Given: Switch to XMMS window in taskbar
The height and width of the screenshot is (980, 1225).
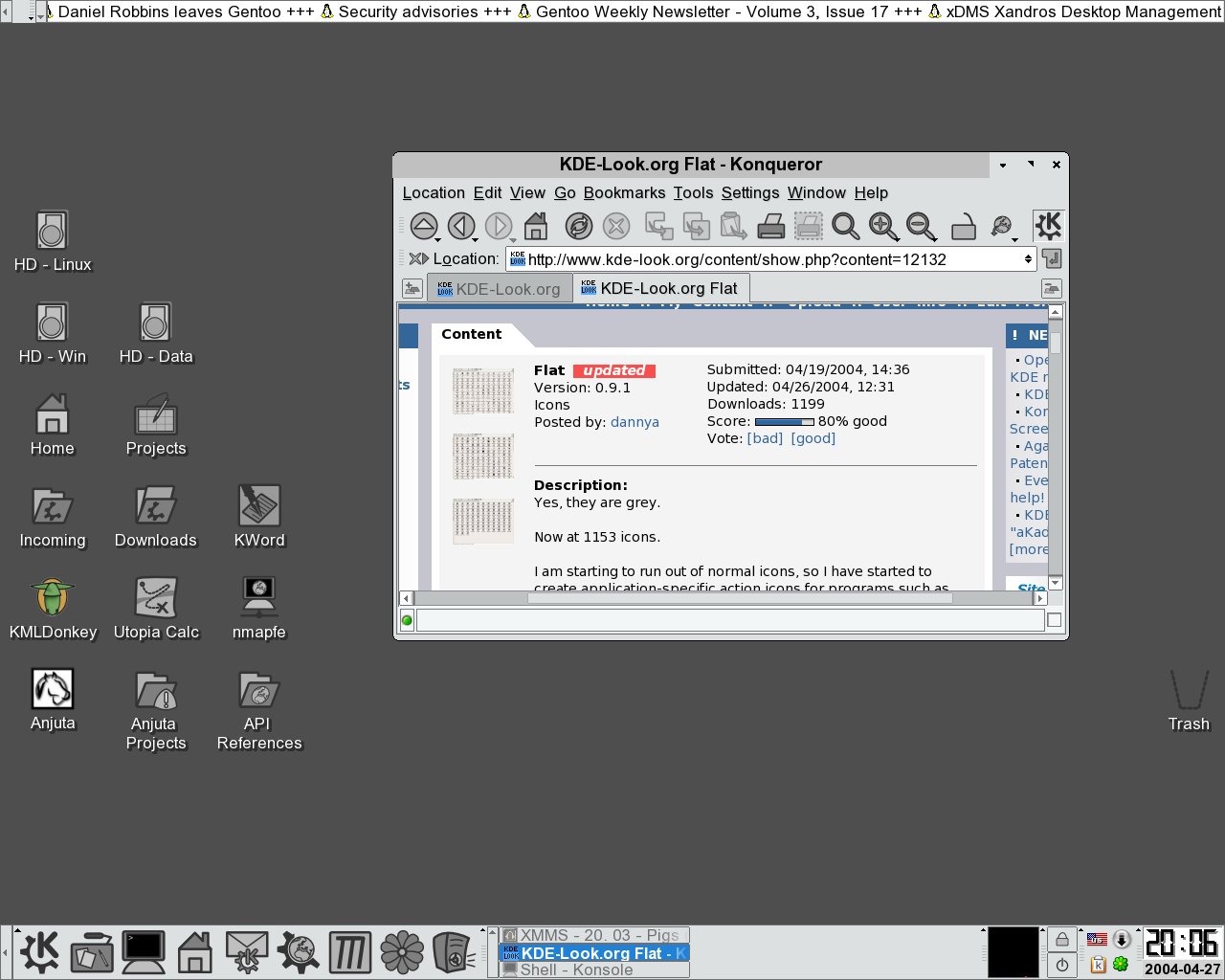Looking at the screenshot, I should point(594,935).
